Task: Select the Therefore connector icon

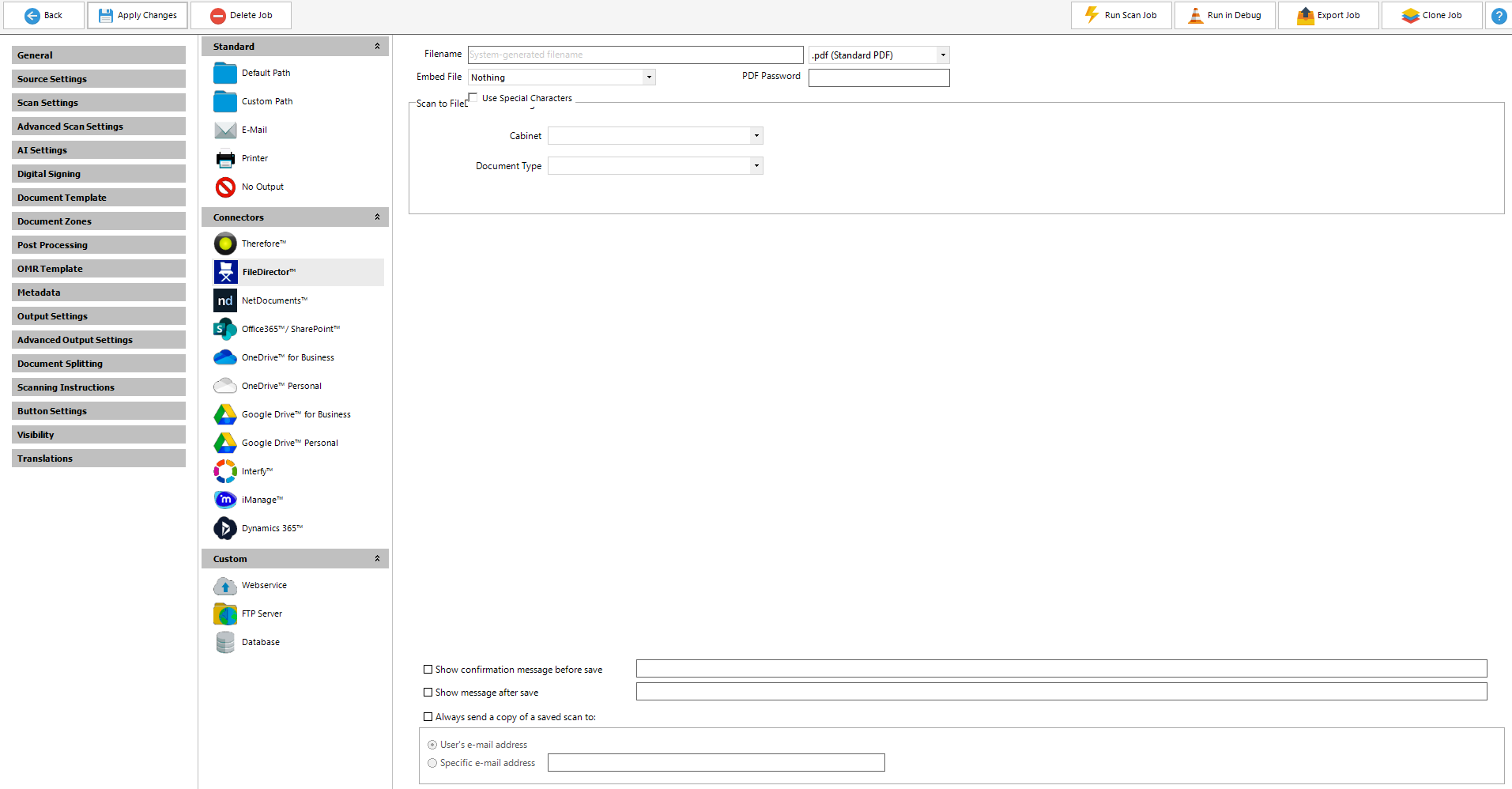Action: [225, 243]
